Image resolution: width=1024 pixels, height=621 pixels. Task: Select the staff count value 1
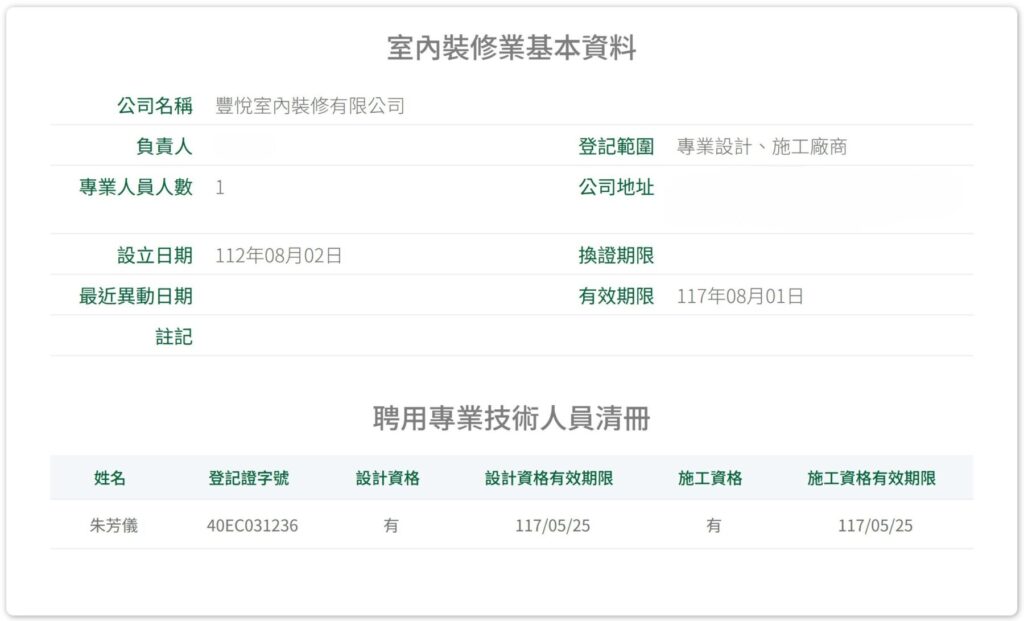click(220, 187)
